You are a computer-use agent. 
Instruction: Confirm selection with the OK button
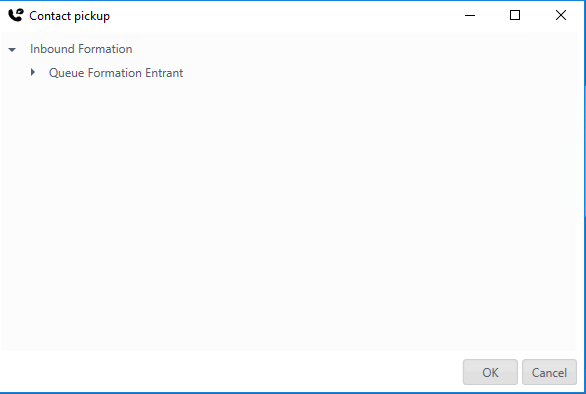tap(490, 372)
